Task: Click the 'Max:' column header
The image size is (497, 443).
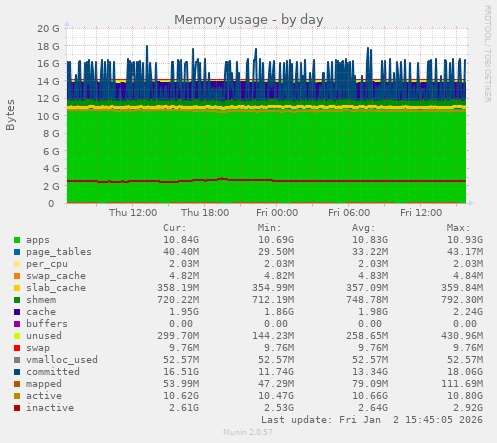Action: [x=458, y=228]
